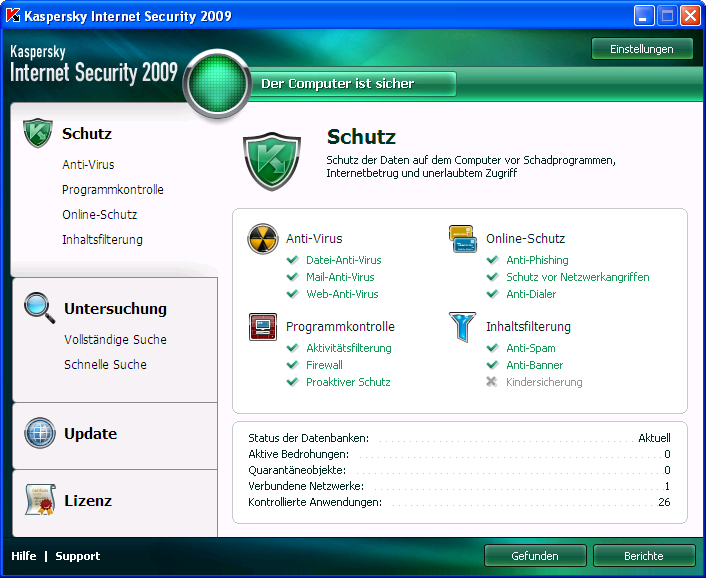Select Programmkontrolle in the sidebar
Screen dimensions: 706x578
tap(113, 190)
